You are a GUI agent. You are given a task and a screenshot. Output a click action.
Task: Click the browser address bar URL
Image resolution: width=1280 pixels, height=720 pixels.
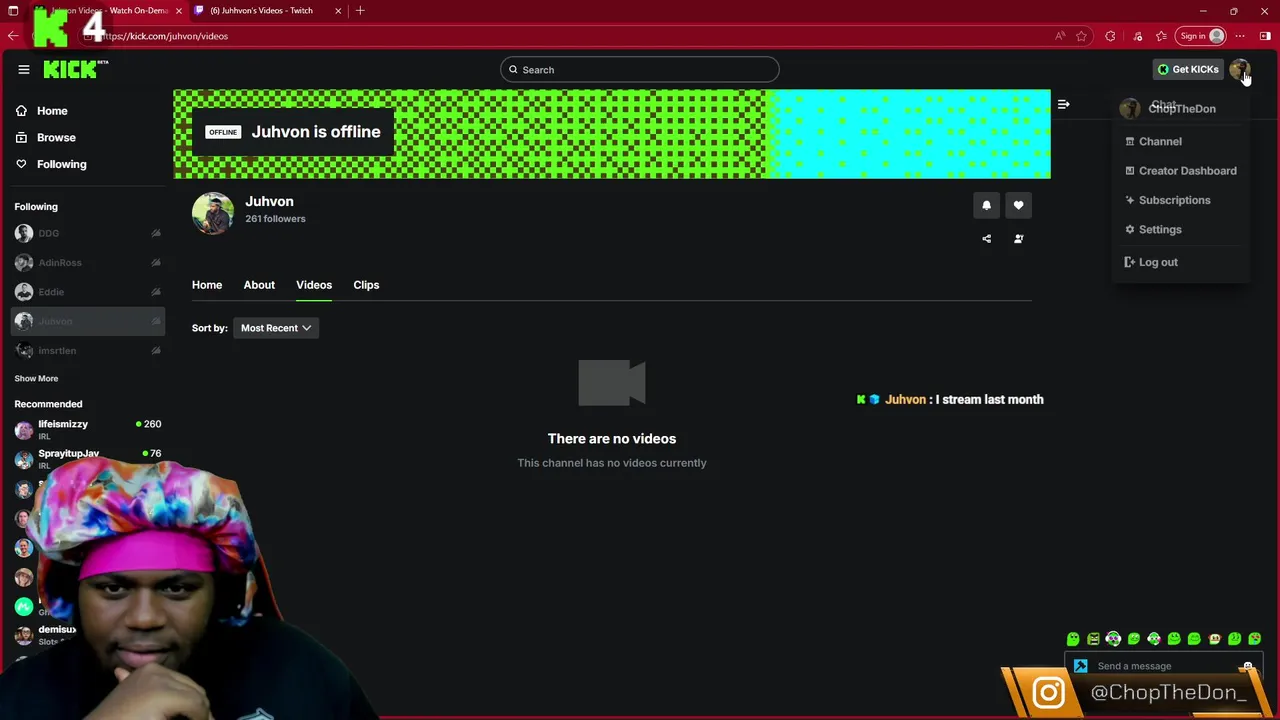tap(164, 36)
